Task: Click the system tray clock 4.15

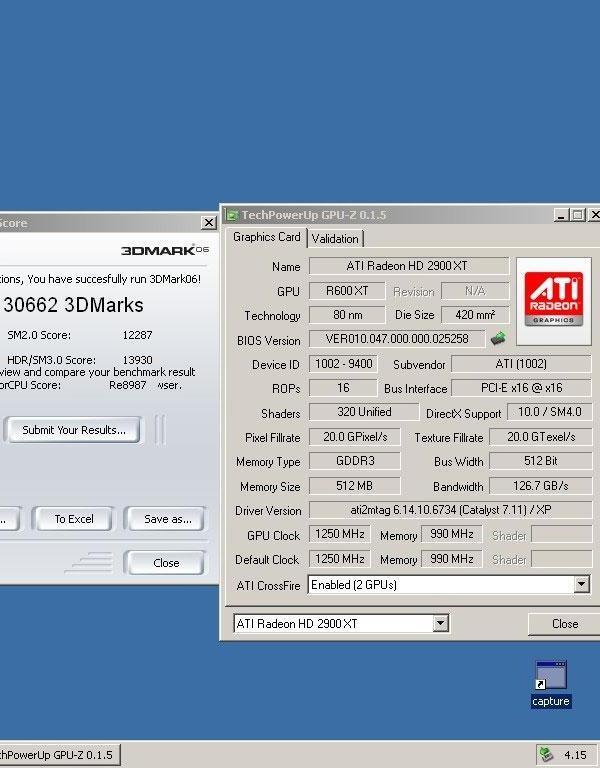Action: [x=575, y=755]
